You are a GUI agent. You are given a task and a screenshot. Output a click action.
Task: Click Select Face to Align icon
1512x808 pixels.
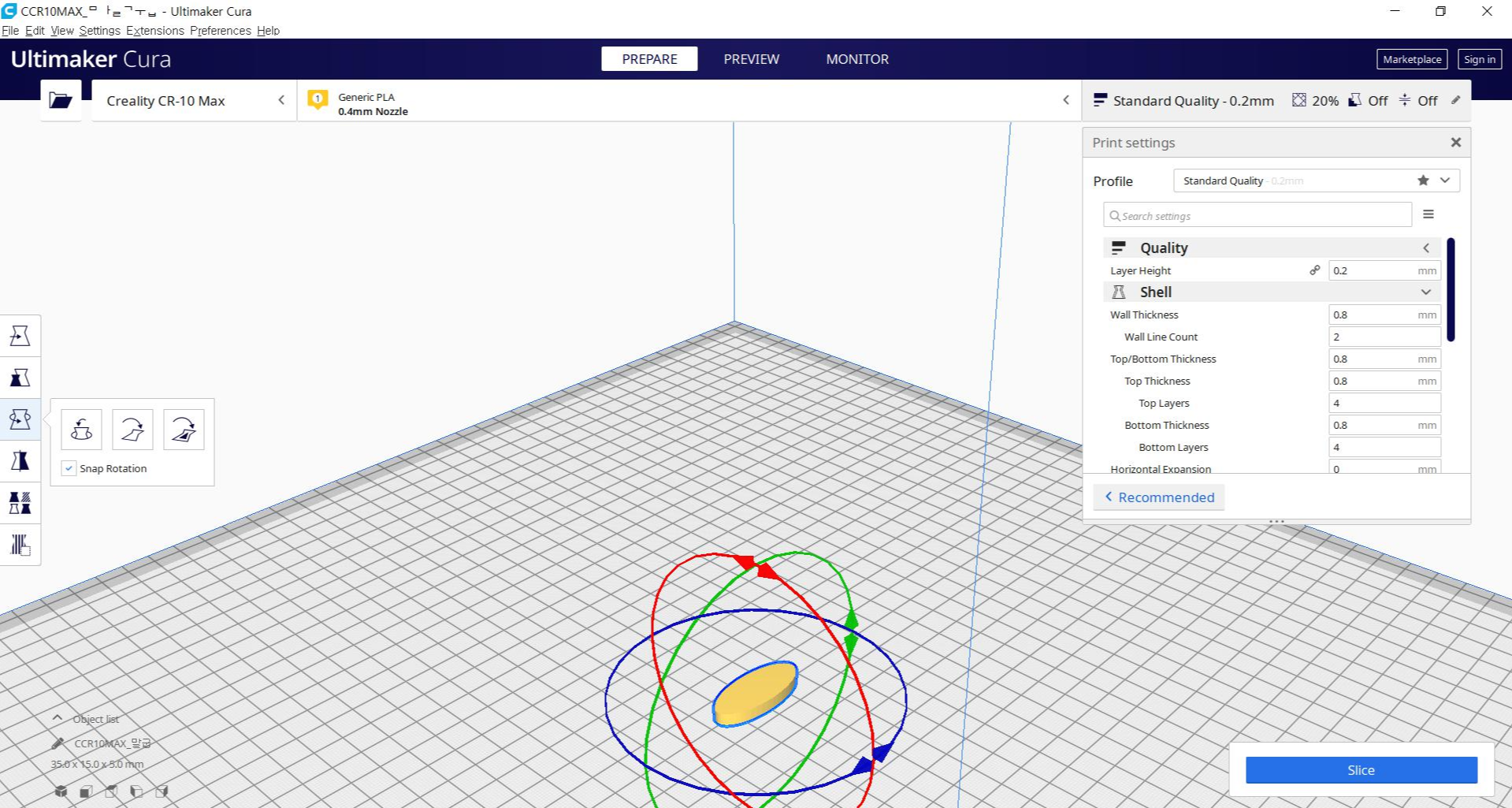tap(184, 430)
